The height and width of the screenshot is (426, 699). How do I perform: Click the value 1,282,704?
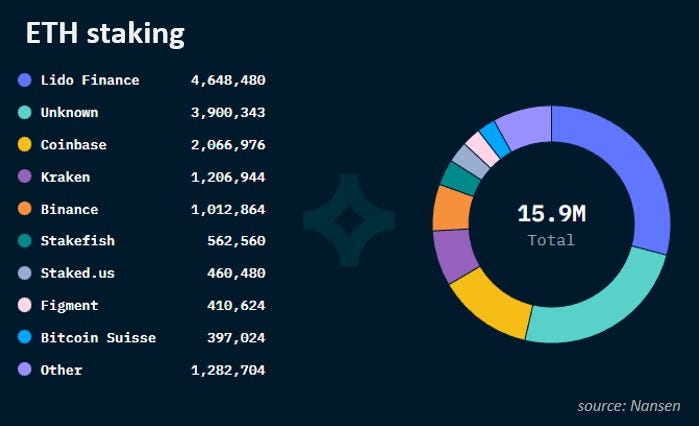(x=228, y=370)
